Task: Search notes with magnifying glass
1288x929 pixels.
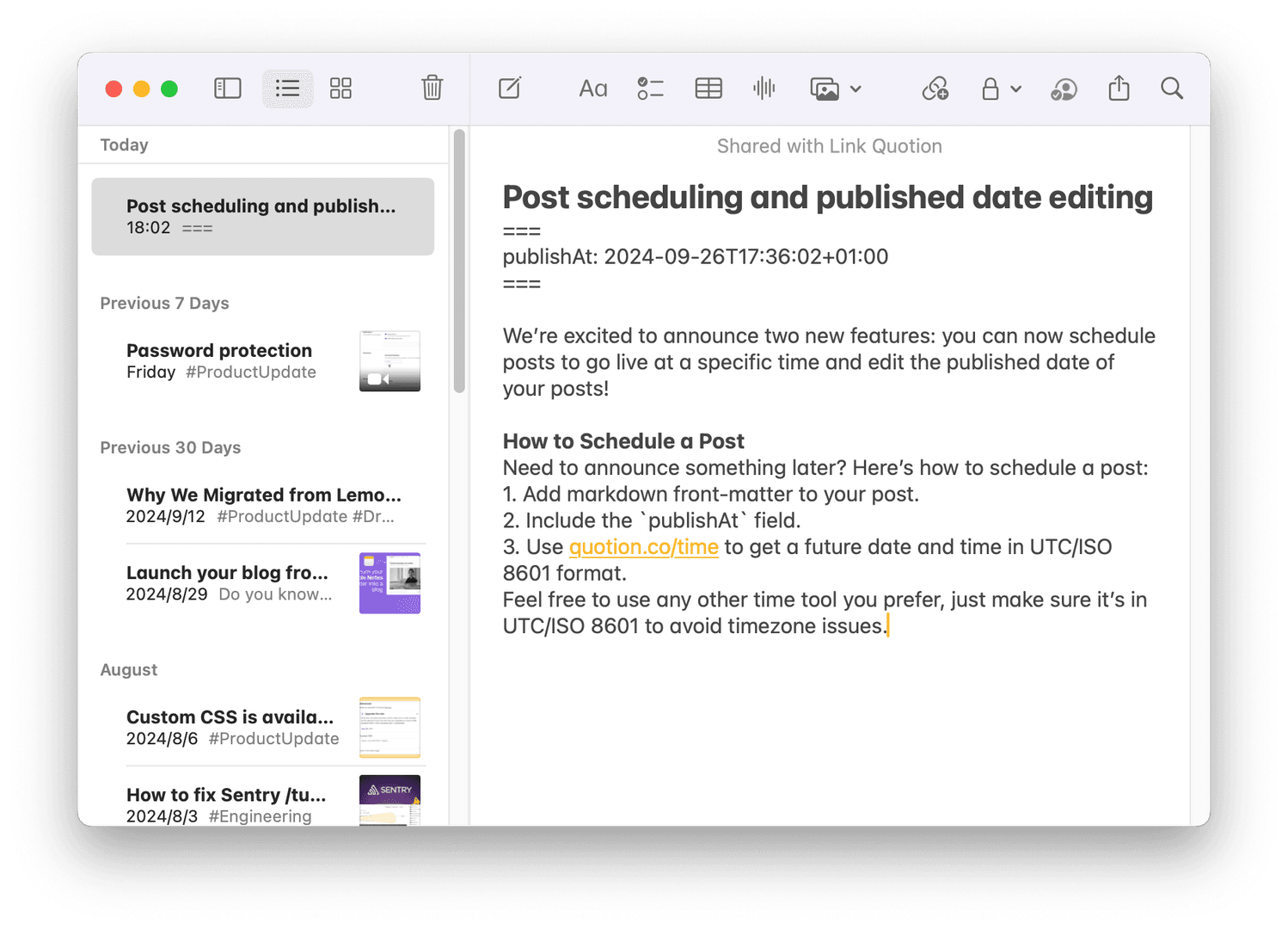Action: (1171, 89)
